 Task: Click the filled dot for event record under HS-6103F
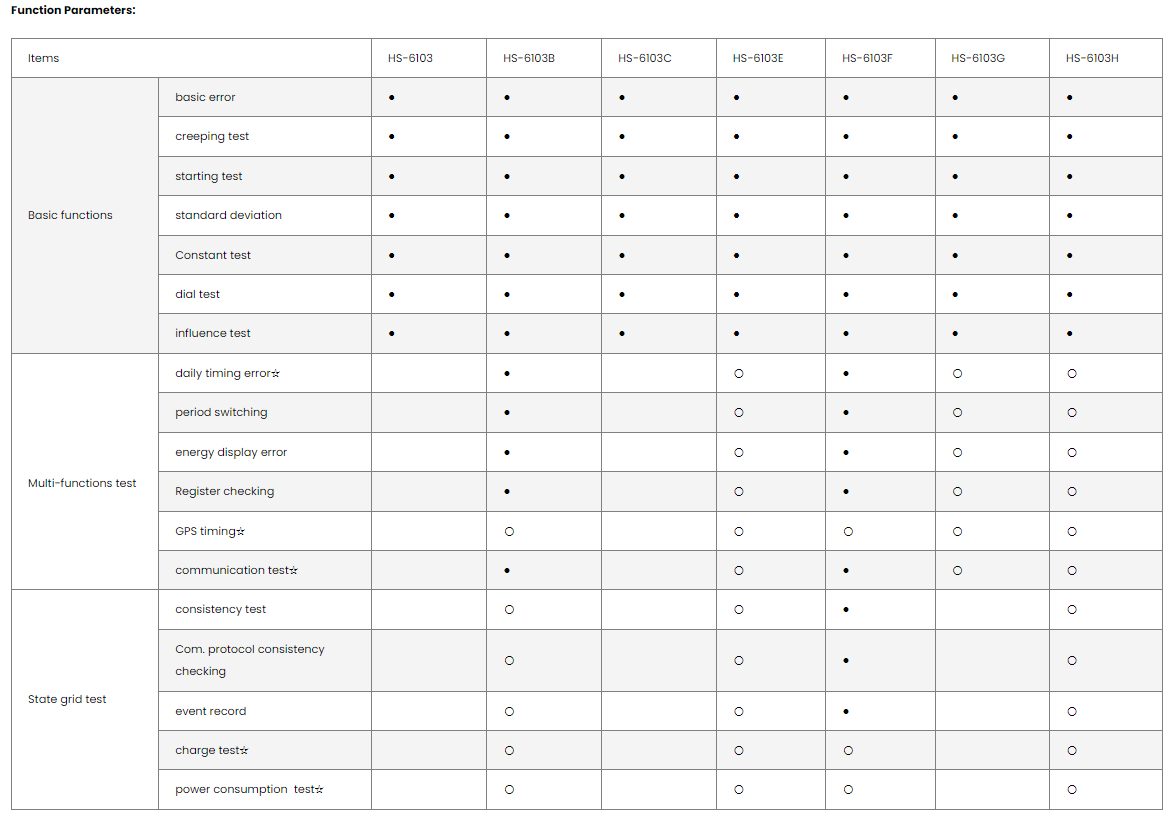point(846,711)
